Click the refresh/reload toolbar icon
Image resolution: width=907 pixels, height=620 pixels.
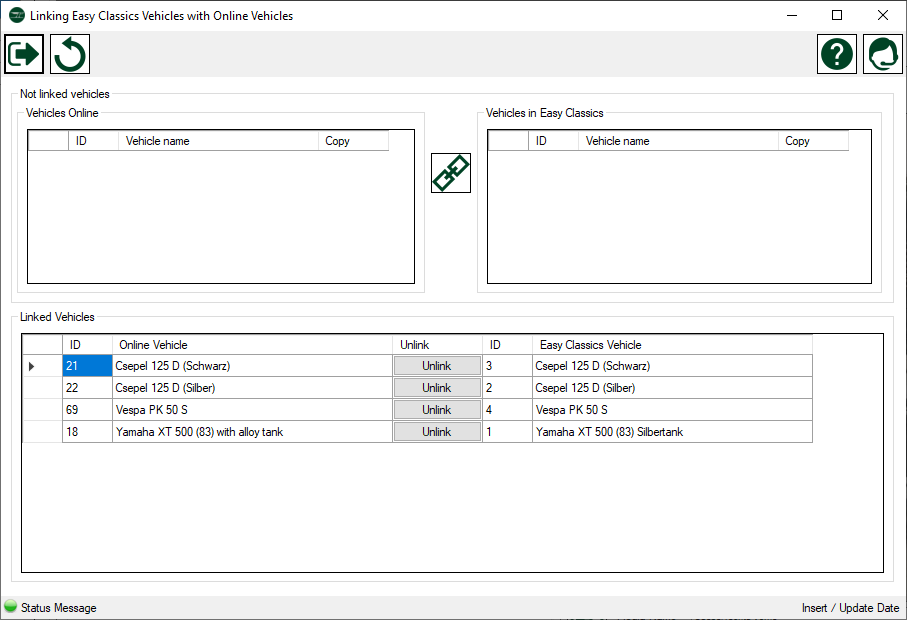point(70,54)
